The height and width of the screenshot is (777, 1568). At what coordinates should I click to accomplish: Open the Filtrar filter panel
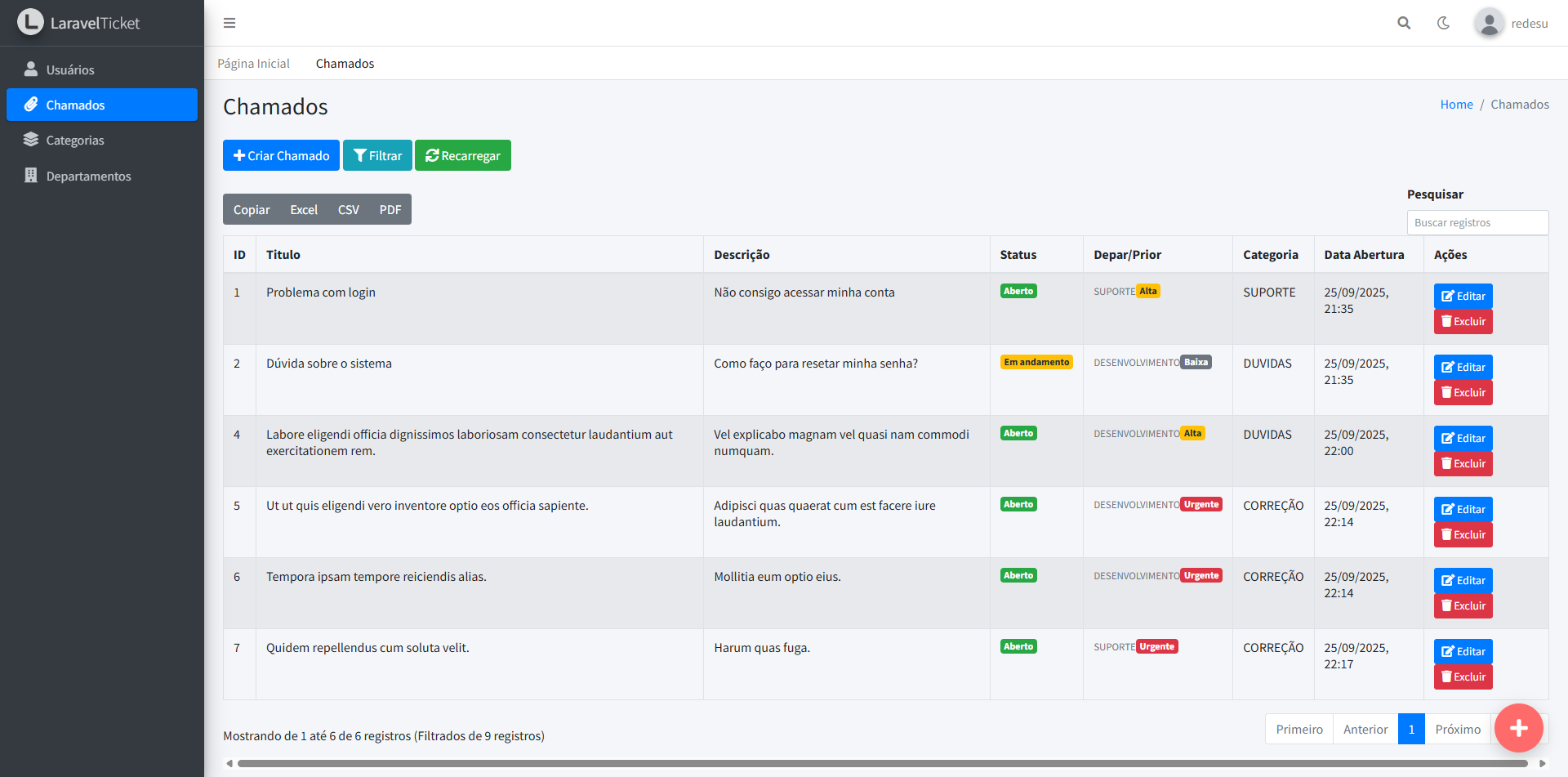[x=377, y=155]
